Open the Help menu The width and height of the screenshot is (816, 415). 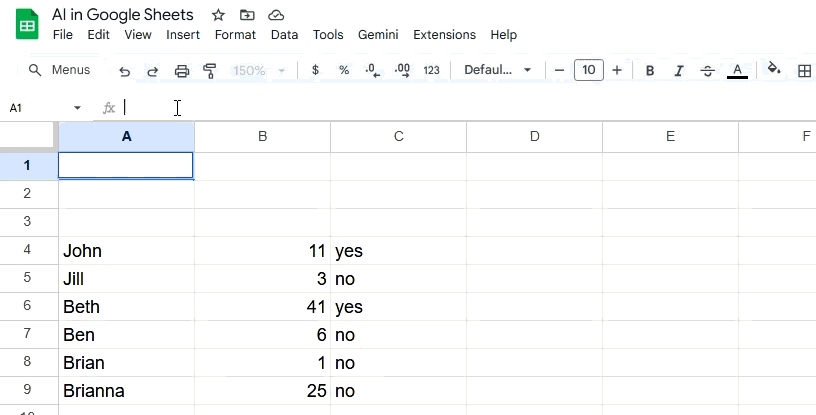coord(504,35)
